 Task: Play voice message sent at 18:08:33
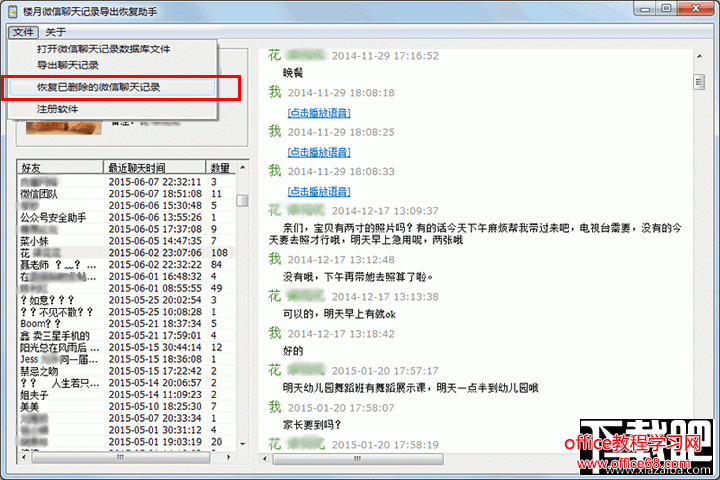[319, 192]
